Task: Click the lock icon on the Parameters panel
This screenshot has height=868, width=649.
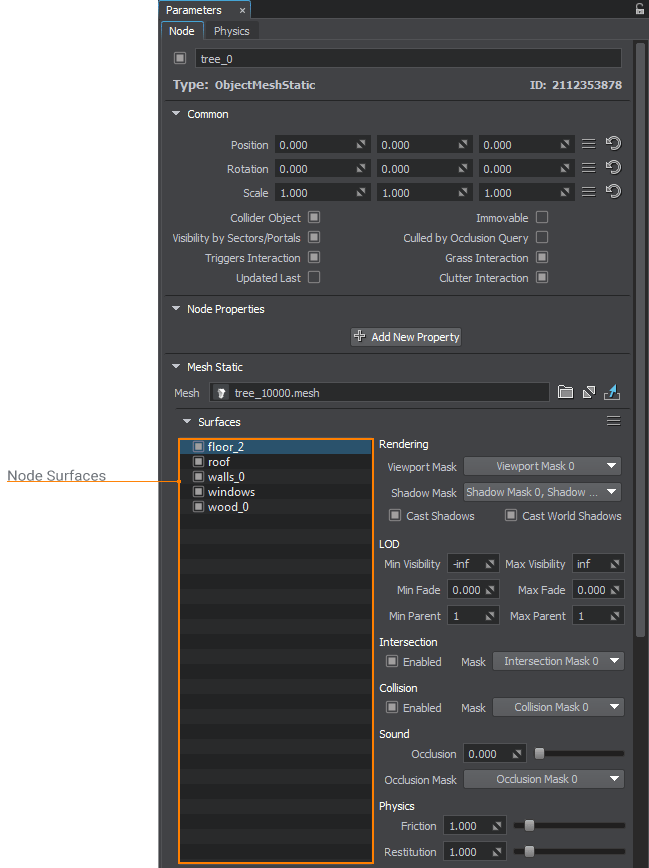Action: coord(639,9)
